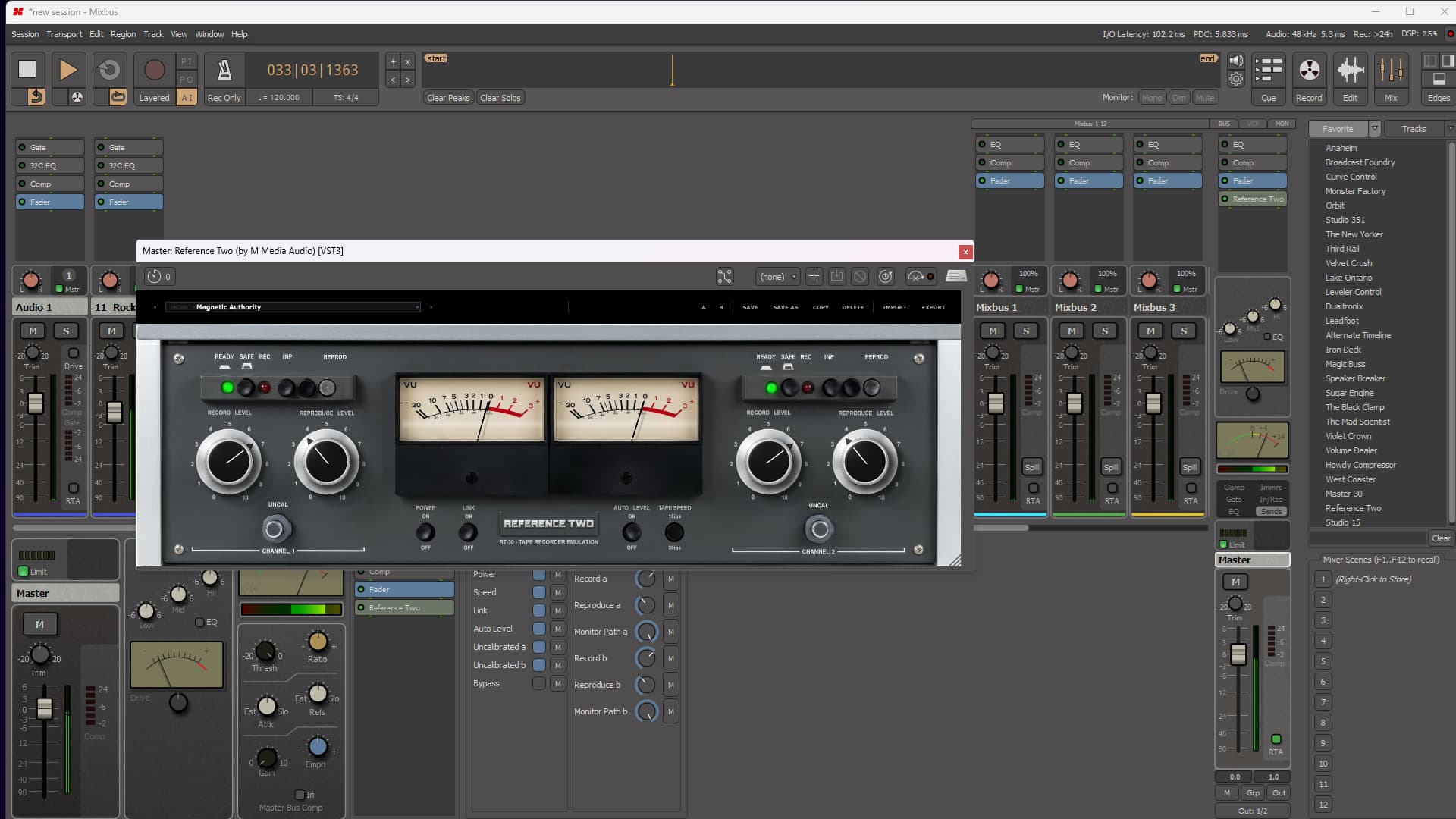The width and height of the screenshot is (1456, 819).
Task: Add a new plugin preset
Action: [x=814, y=277]
